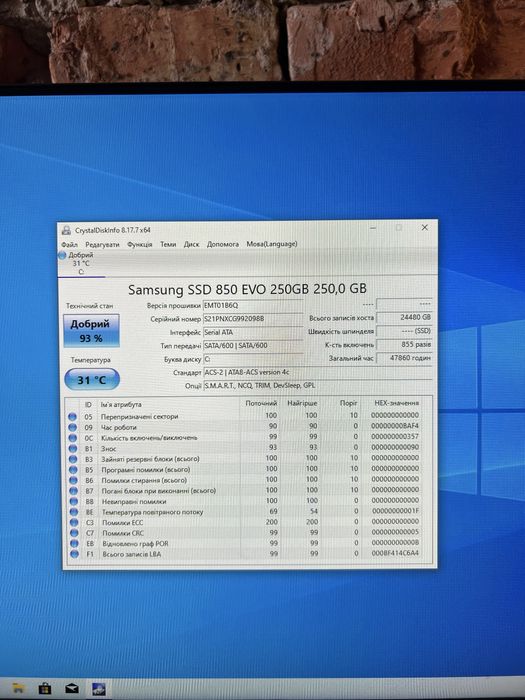Click the ID column header

point(88,405)
